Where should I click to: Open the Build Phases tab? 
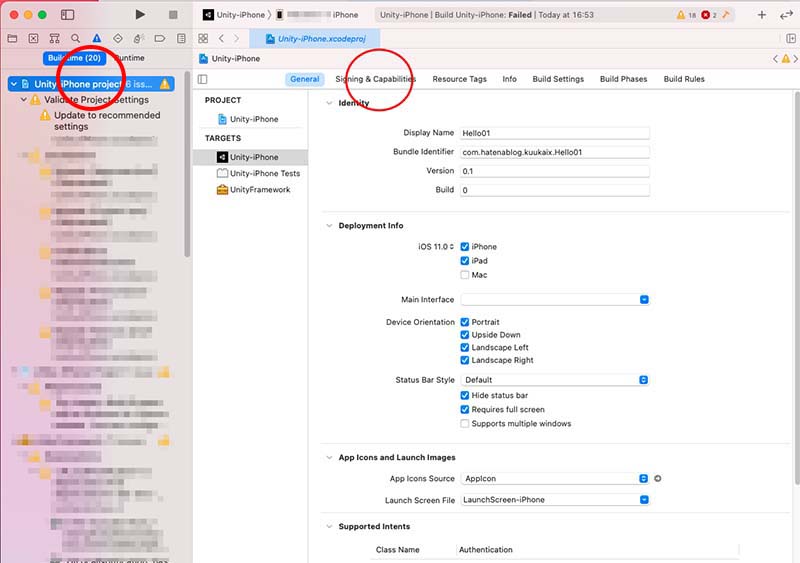623,79
